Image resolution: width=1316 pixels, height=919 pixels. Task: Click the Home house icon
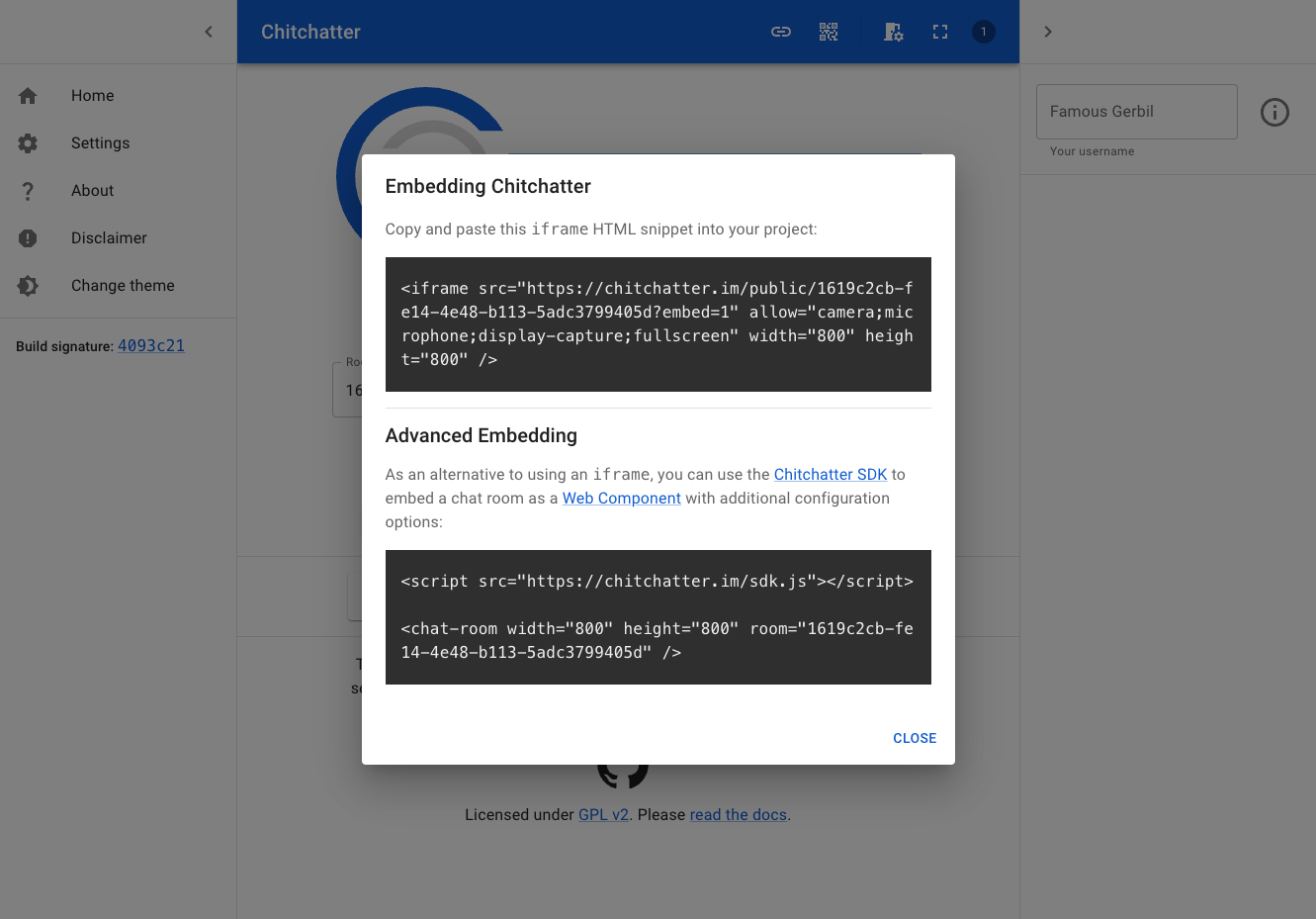click(28, 96)
